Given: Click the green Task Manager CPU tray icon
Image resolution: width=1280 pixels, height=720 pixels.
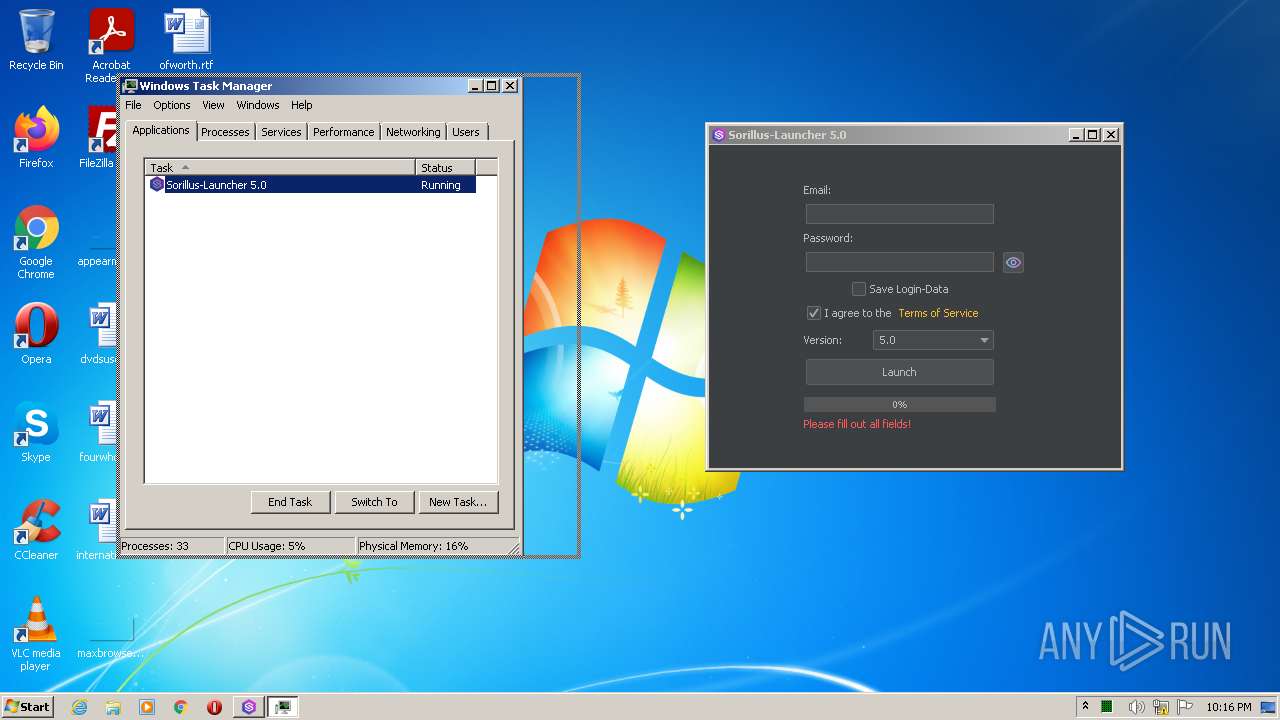Looking at the screenshot, I should pos(1108,707).
